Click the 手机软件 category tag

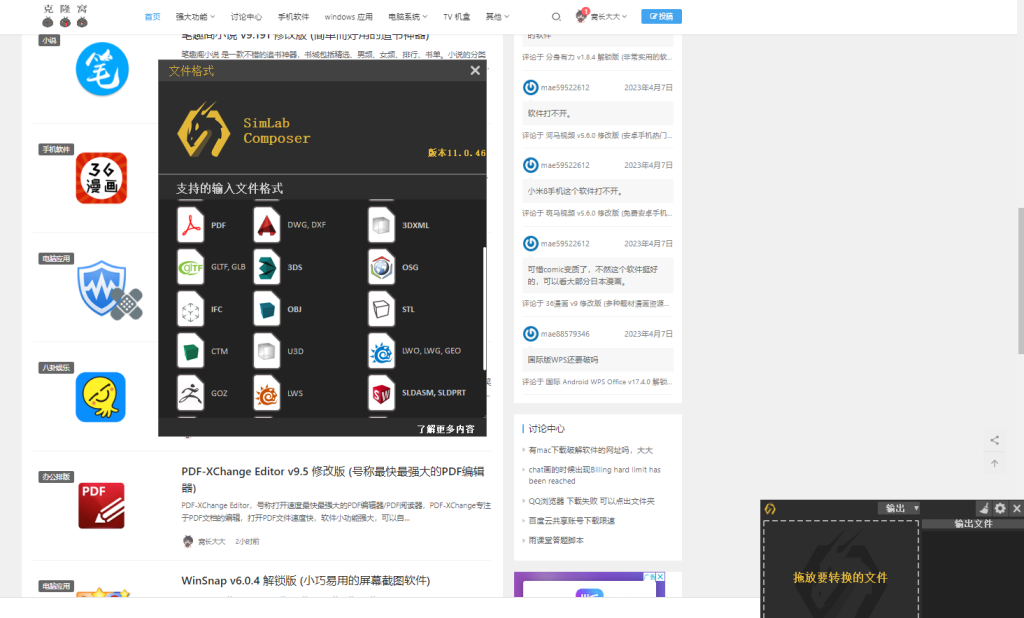[56, 149]
